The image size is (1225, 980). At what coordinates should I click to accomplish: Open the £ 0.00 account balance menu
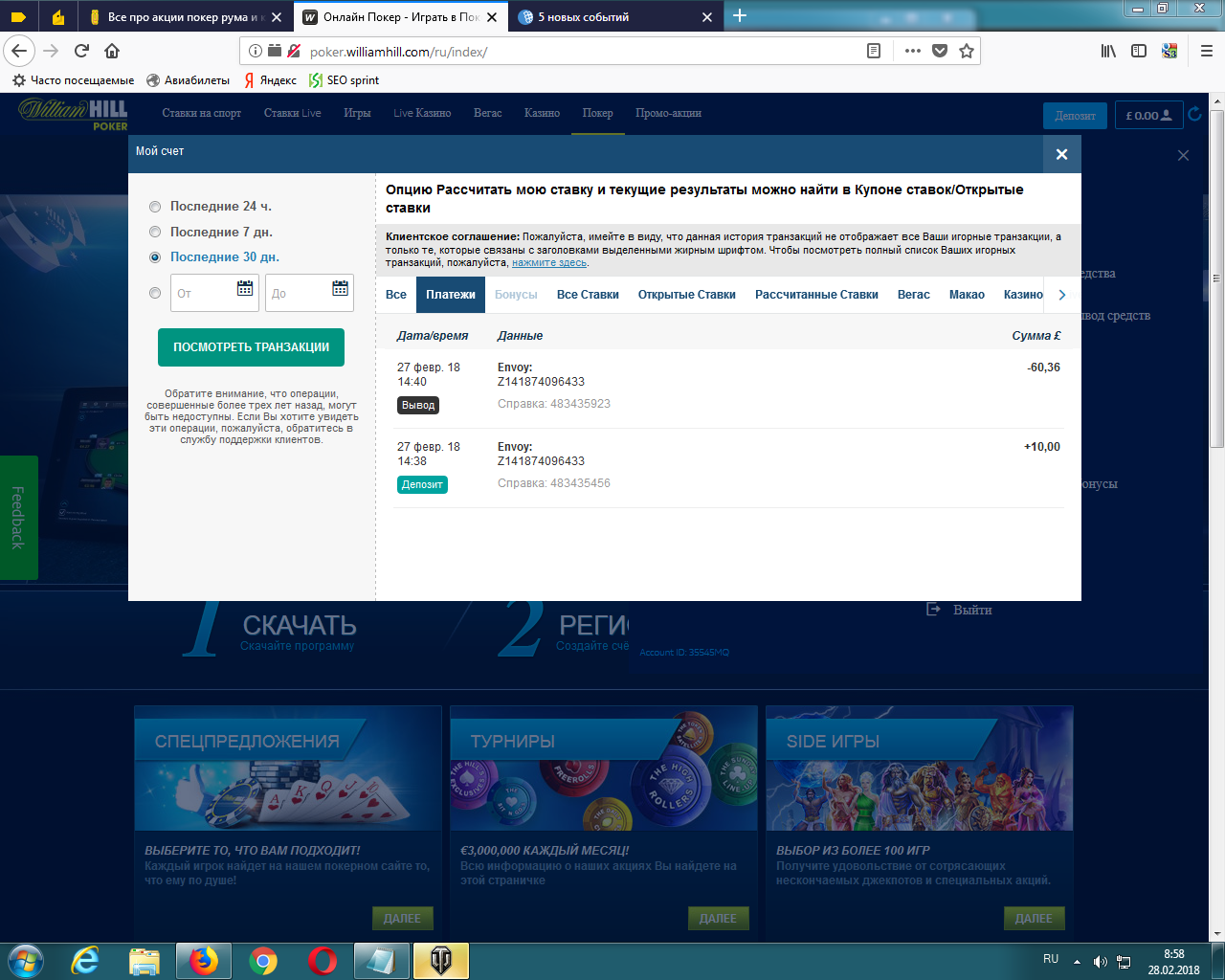1149,116
